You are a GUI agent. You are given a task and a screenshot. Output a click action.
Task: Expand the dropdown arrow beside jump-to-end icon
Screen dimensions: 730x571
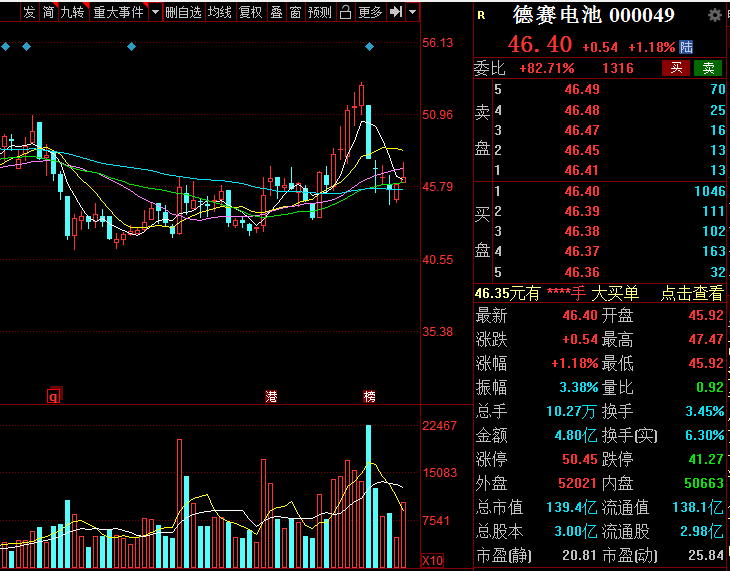pos(412,12)
